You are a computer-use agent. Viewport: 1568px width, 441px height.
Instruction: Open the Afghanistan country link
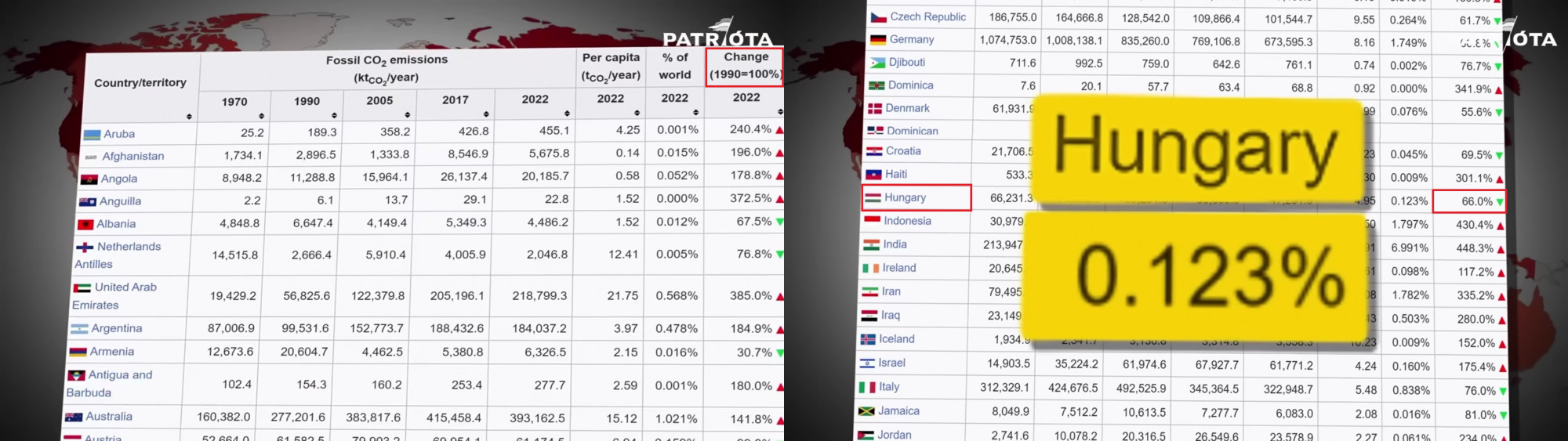132,157
